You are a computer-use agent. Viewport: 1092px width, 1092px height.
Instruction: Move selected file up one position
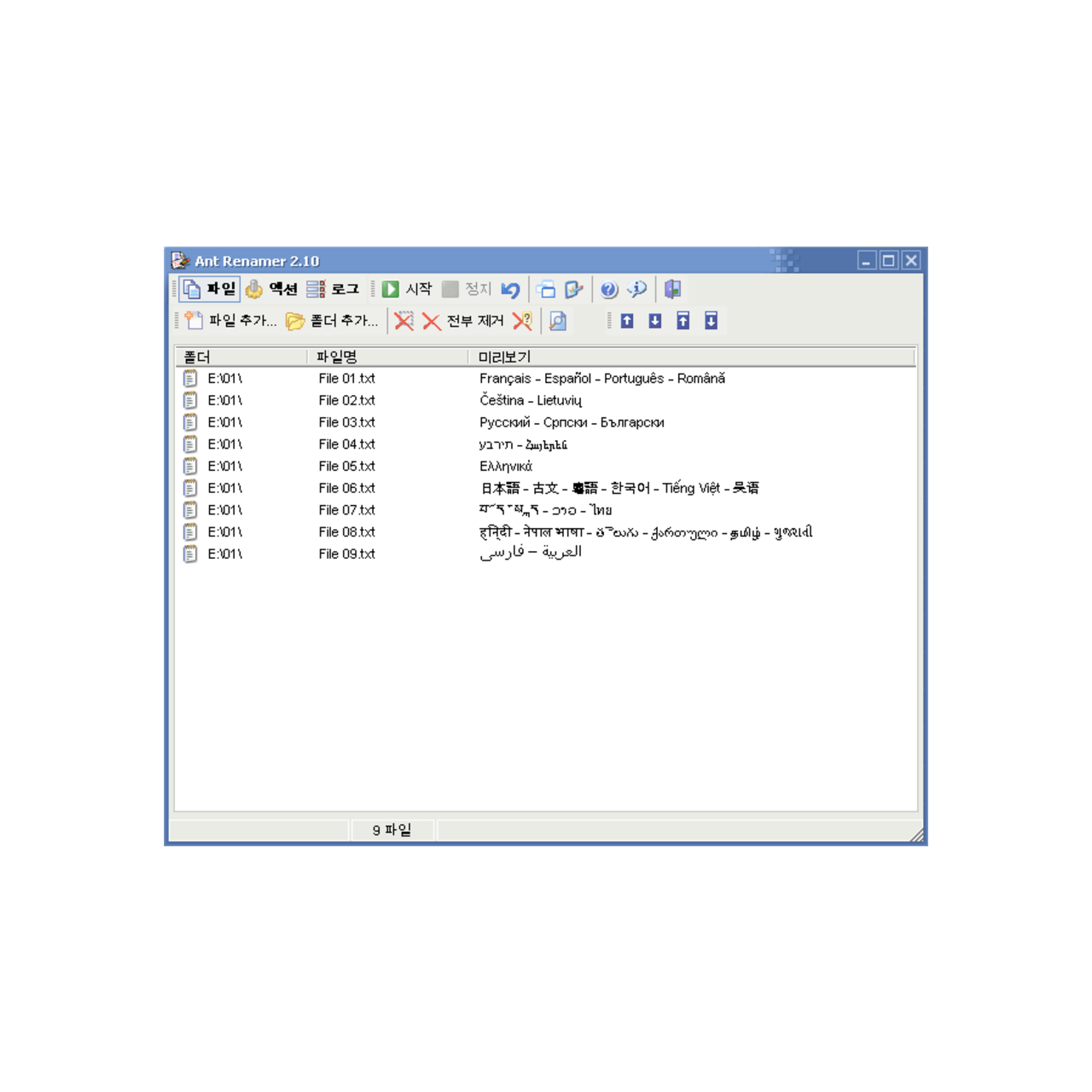coord(627,322)
